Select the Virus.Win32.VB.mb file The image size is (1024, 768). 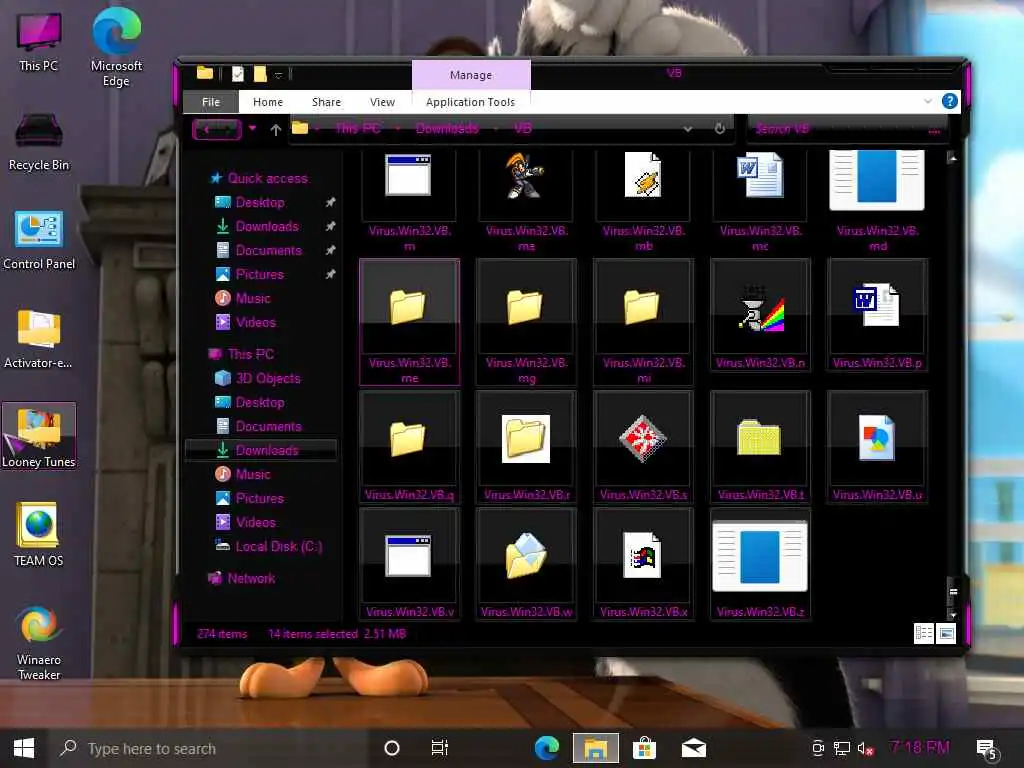tap(643, 201)
